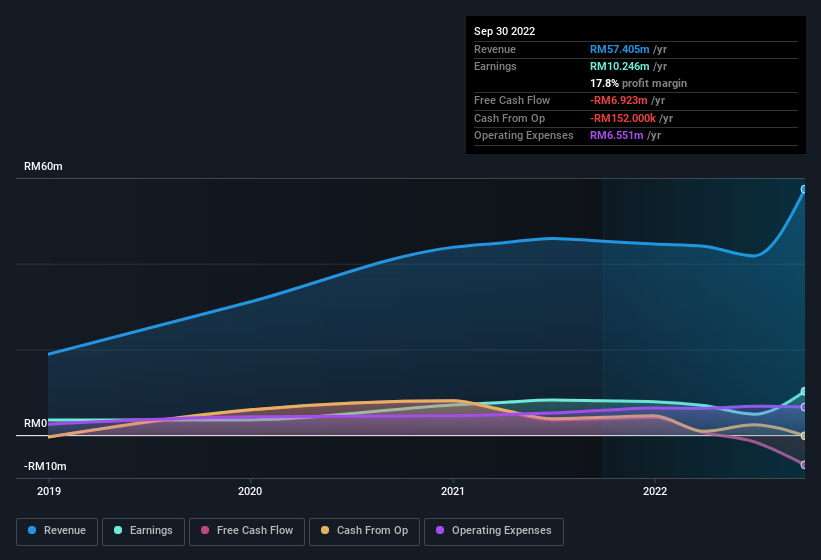Click the -RM152.000k cash from op value
This screenshot has height=560, width=821.
pyautogui.click(x=623, y=118)
